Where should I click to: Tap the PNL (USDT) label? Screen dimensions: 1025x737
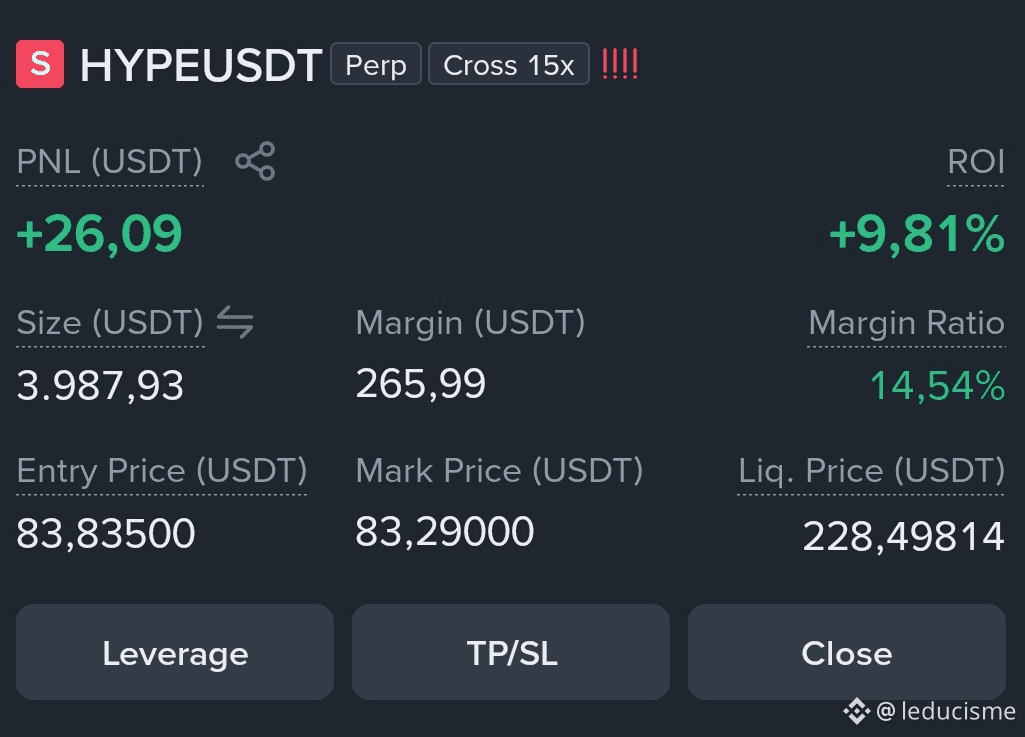[x=110, y=162]
